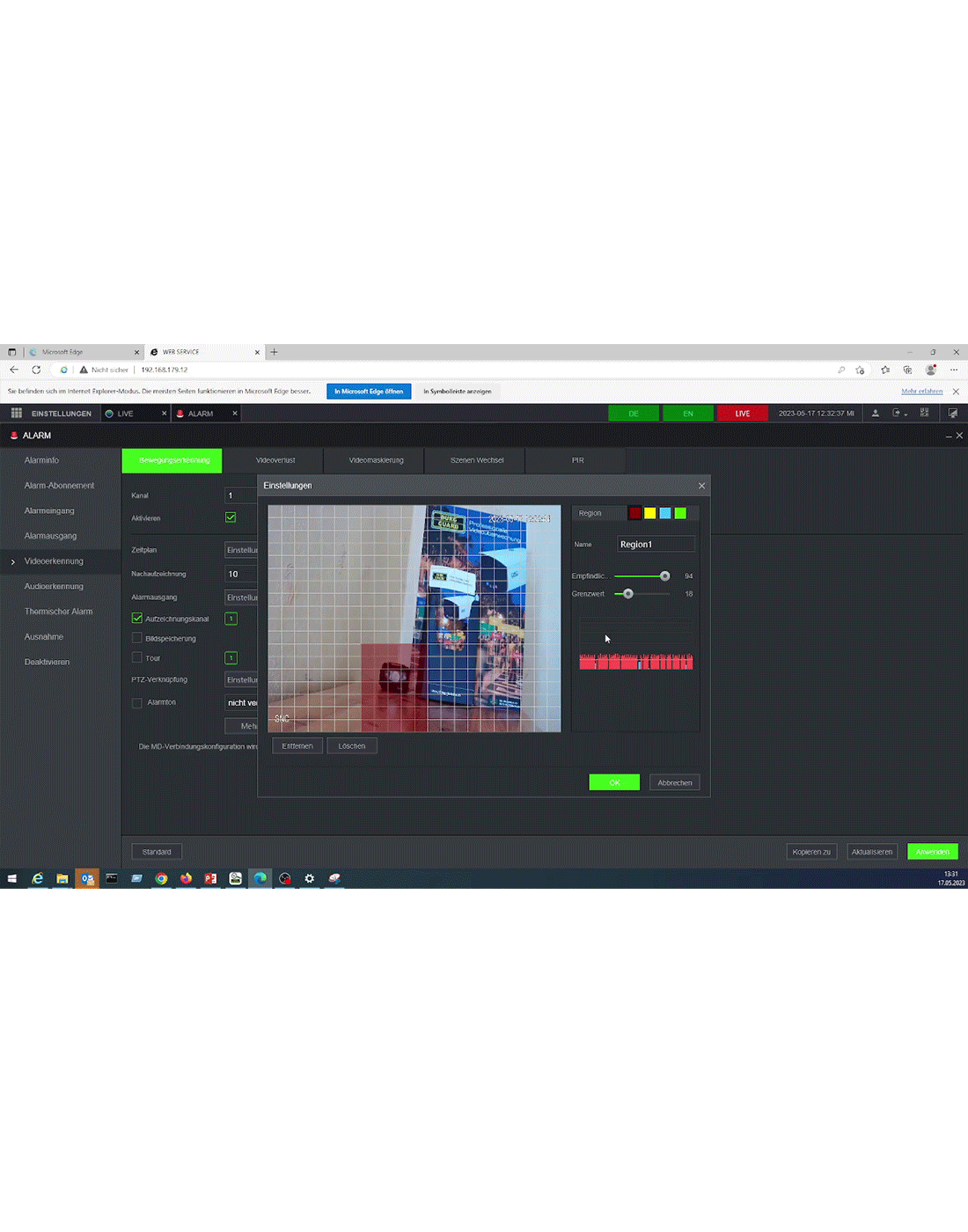Select the yellow region color swatch
968x1232 pixels.
649,513
